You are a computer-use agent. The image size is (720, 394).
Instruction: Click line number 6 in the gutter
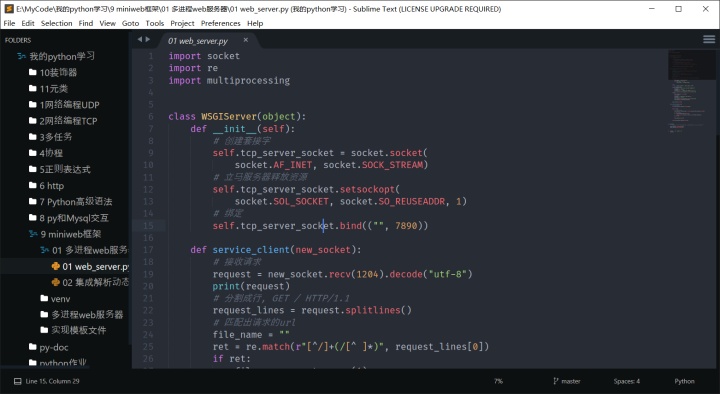pos(151,116)
